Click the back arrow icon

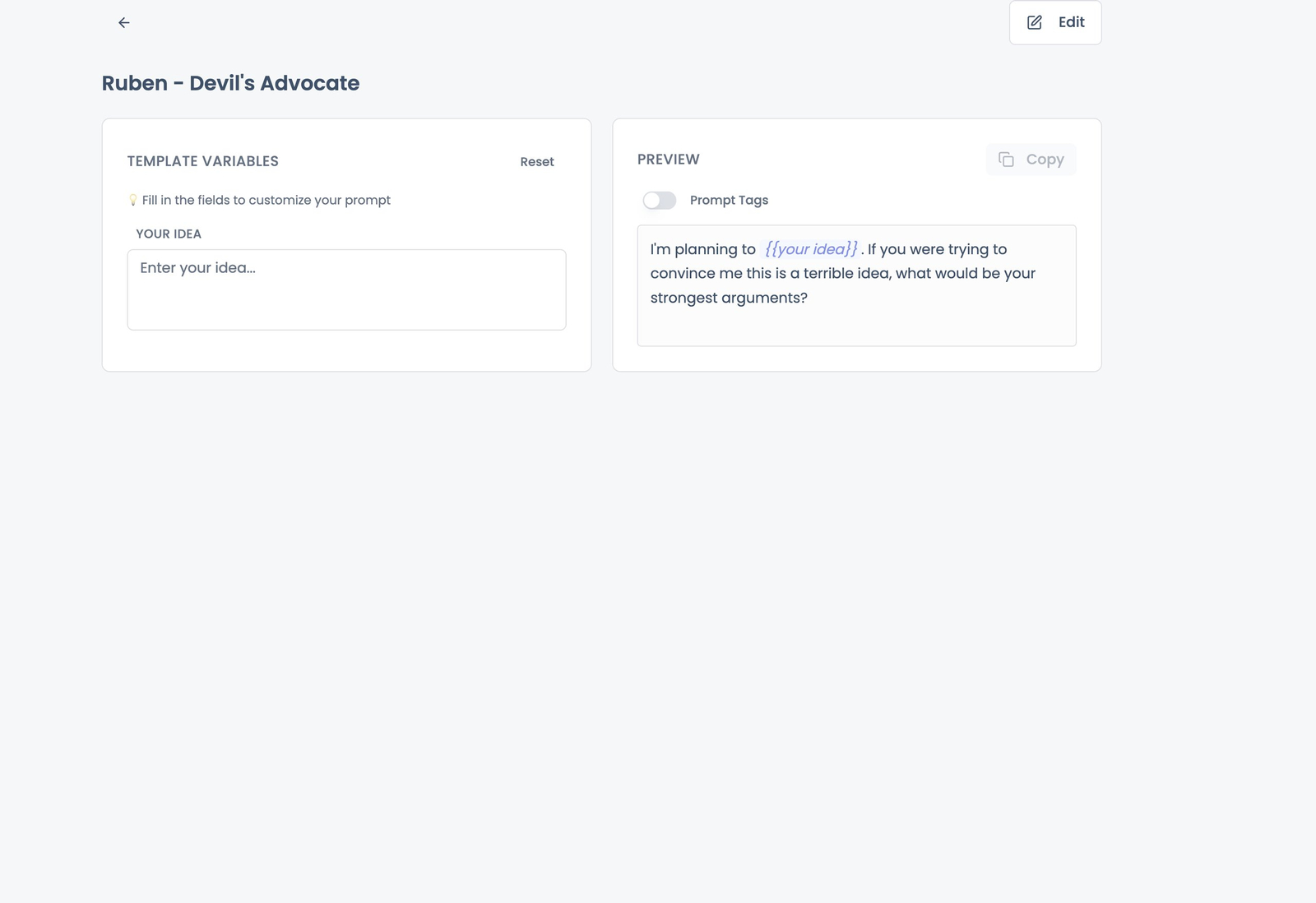pyautogui.click(x=124, y=23)
